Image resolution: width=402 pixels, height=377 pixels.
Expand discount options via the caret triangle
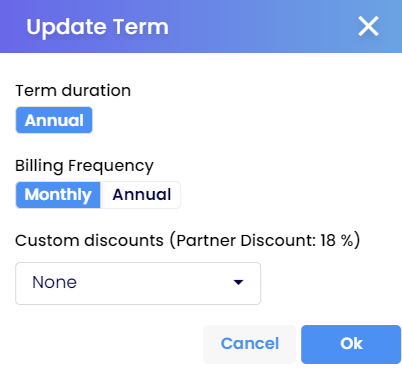(x=238, y=283)
